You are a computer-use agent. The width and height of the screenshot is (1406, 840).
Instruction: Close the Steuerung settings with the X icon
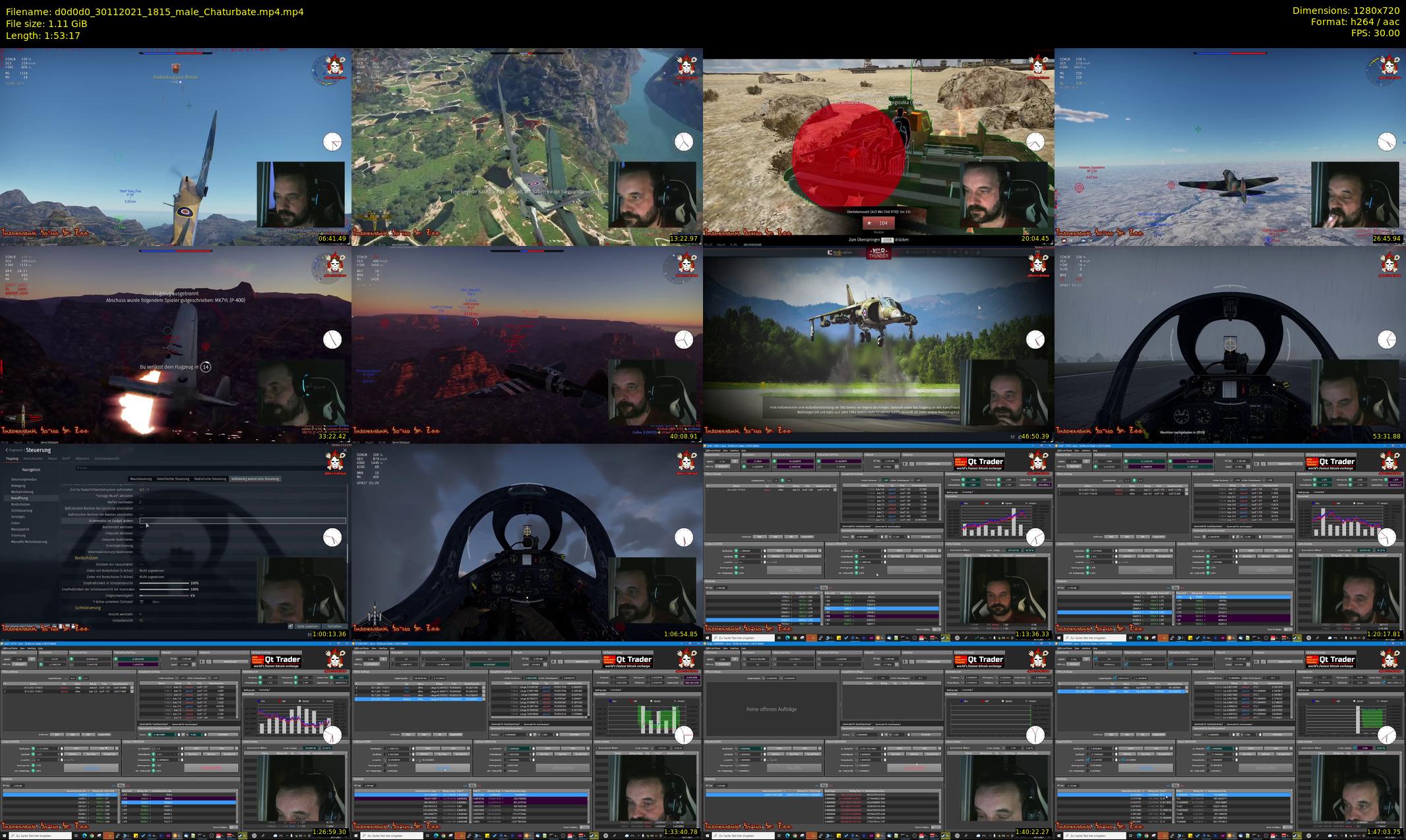[x=345, y=450]
